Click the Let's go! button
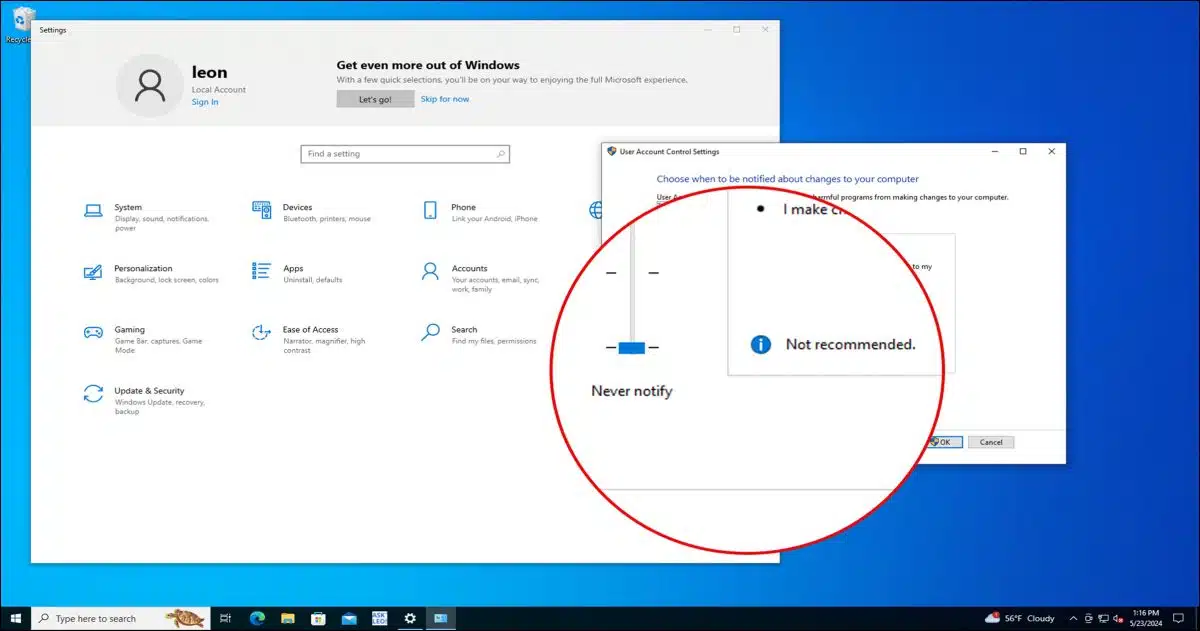The image size is (1200, 631). [x=375, y=99]
